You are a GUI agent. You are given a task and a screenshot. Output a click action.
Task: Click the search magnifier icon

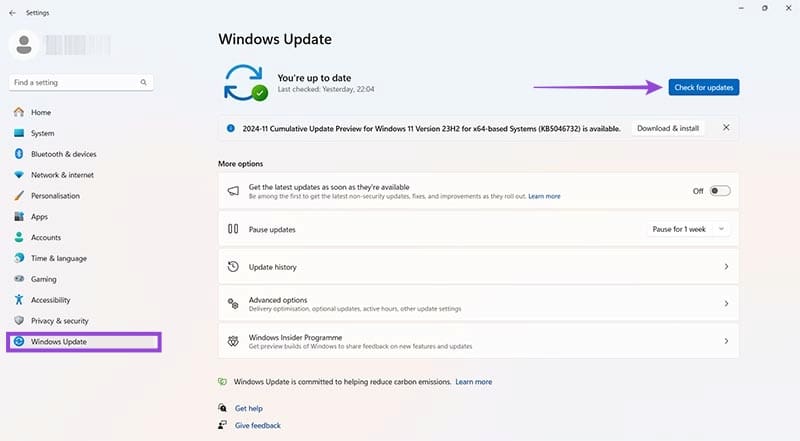[144, 82]
